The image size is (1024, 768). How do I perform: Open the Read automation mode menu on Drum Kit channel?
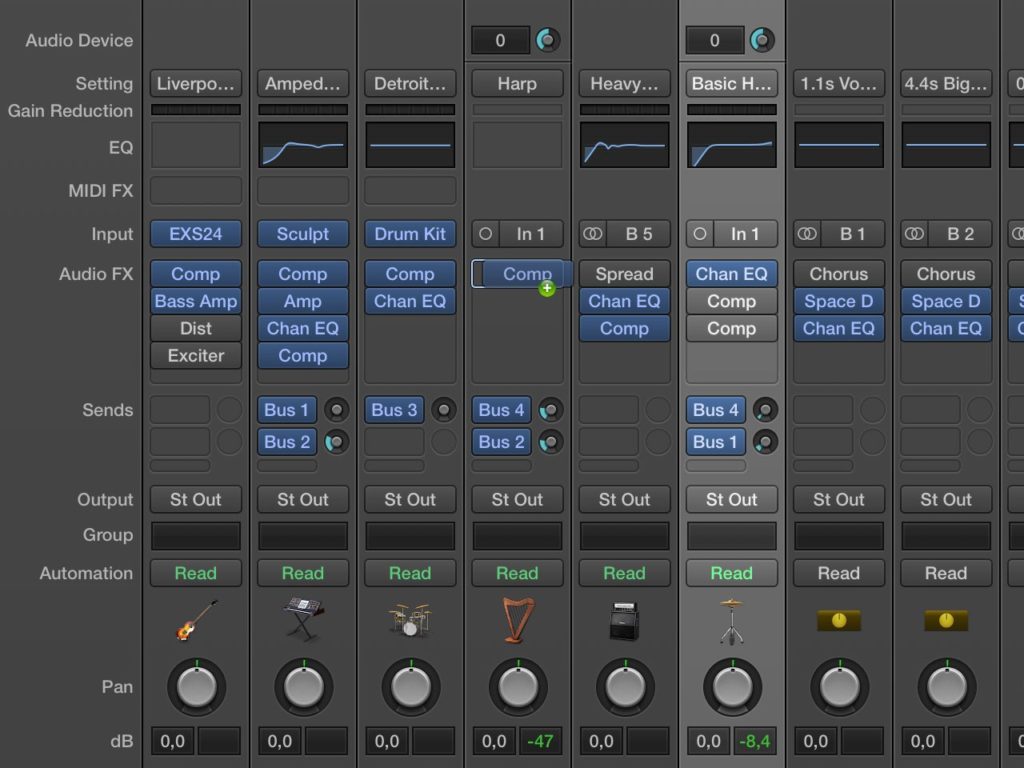coord(410,573)
